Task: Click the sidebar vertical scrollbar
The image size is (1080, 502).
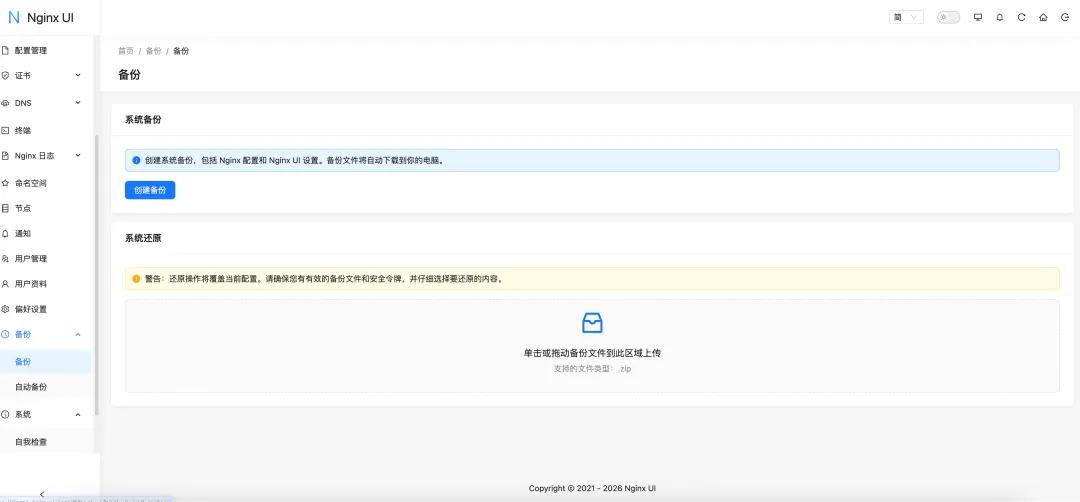Action: [96, 275]
